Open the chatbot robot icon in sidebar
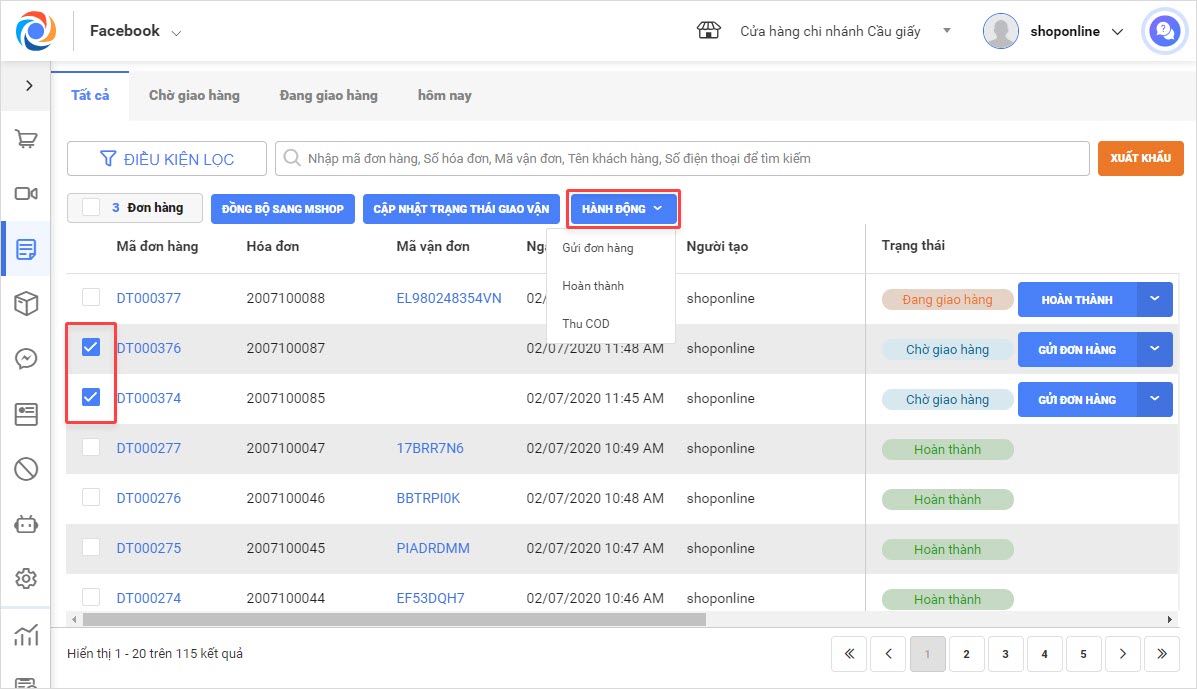The image size is (1197, 689). [x=27, y=523]
